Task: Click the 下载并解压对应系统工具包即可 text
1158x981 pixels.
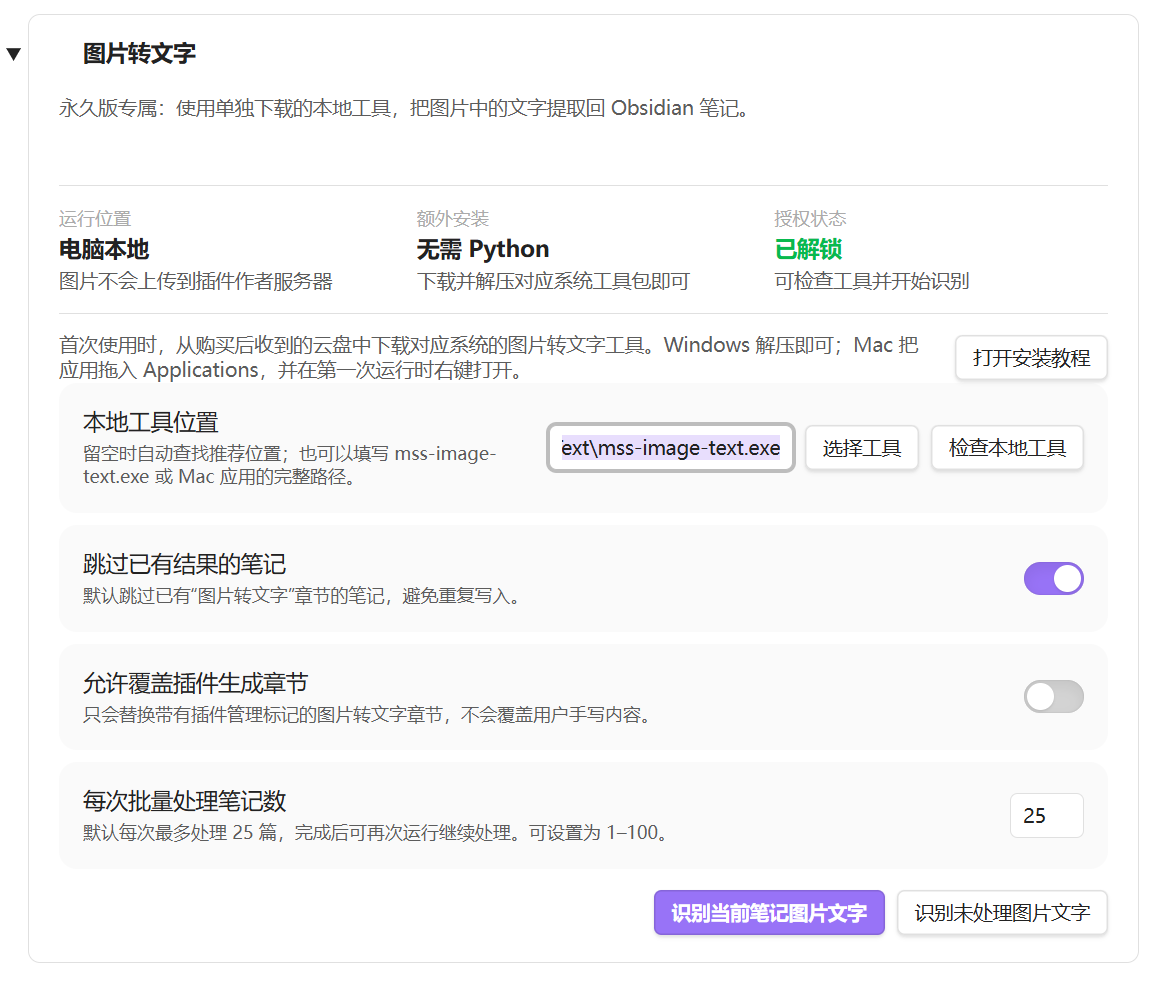Action: pos(553,281)
